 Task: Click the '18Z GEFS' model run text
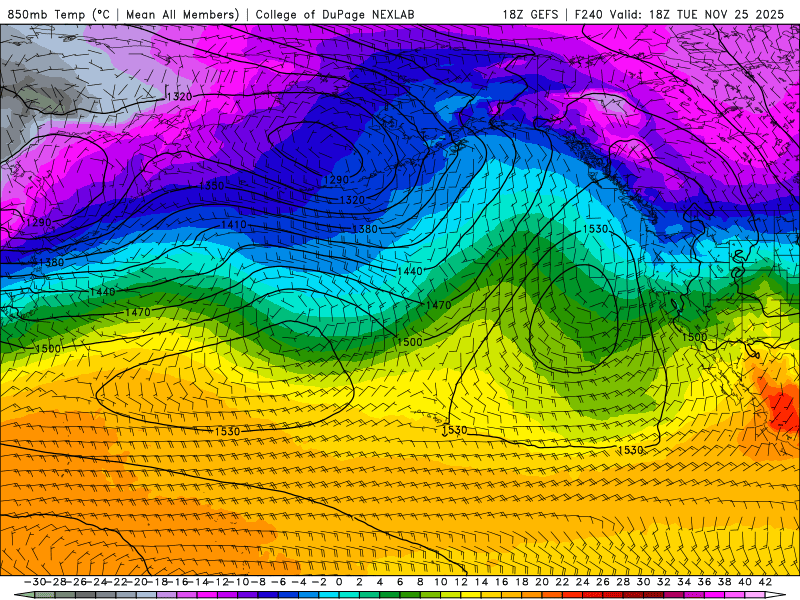530,15
